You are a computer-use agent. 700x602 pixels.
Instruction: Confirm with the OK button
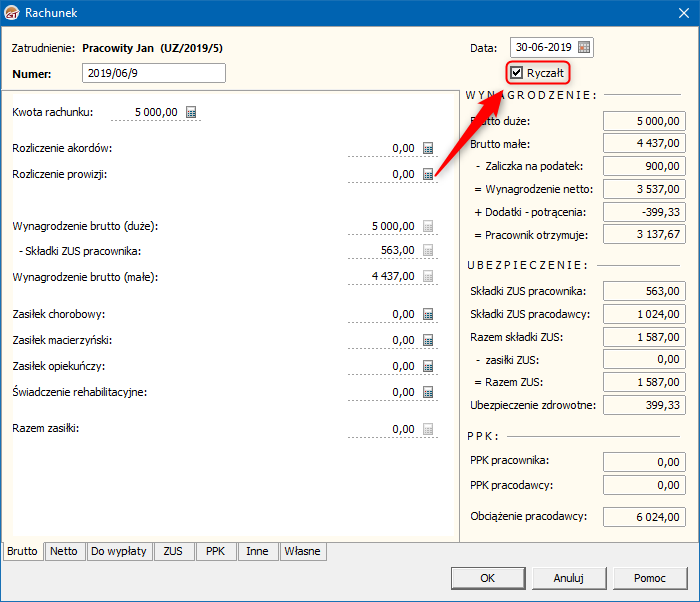488,578
